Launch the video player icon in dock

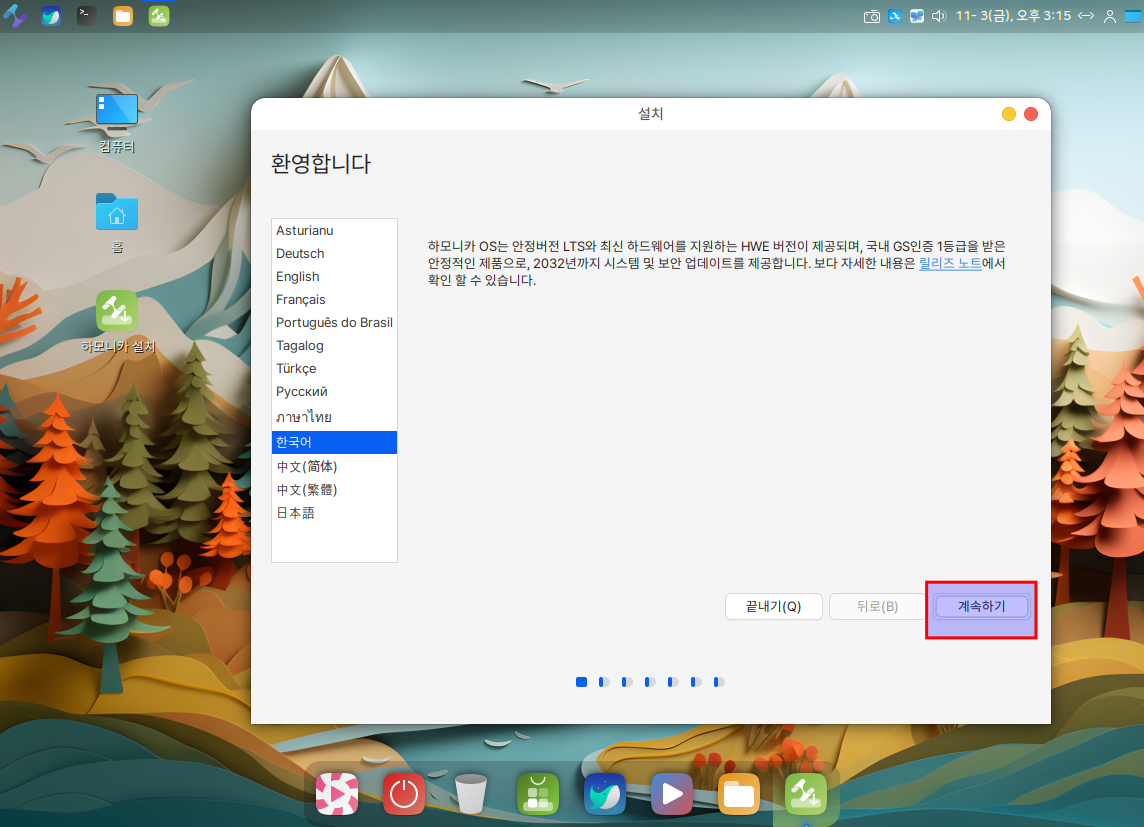(672, 793)
